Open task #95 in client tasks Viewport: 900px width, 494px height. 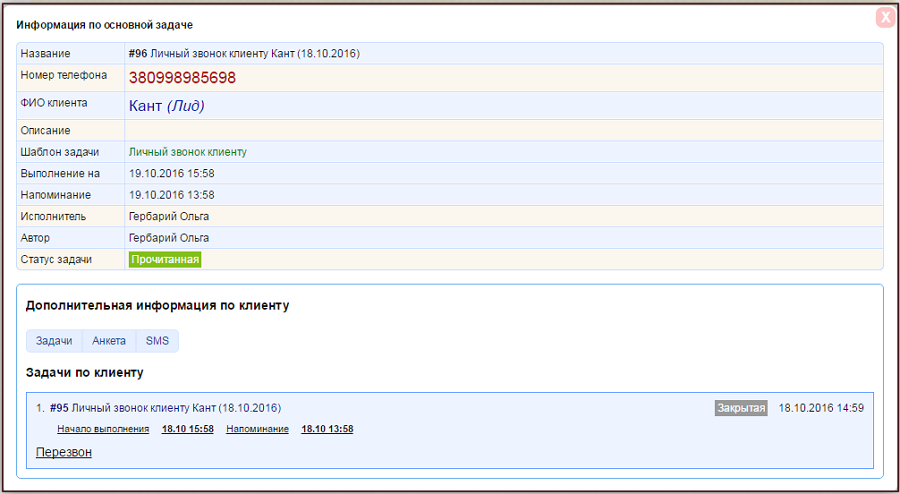59,408
